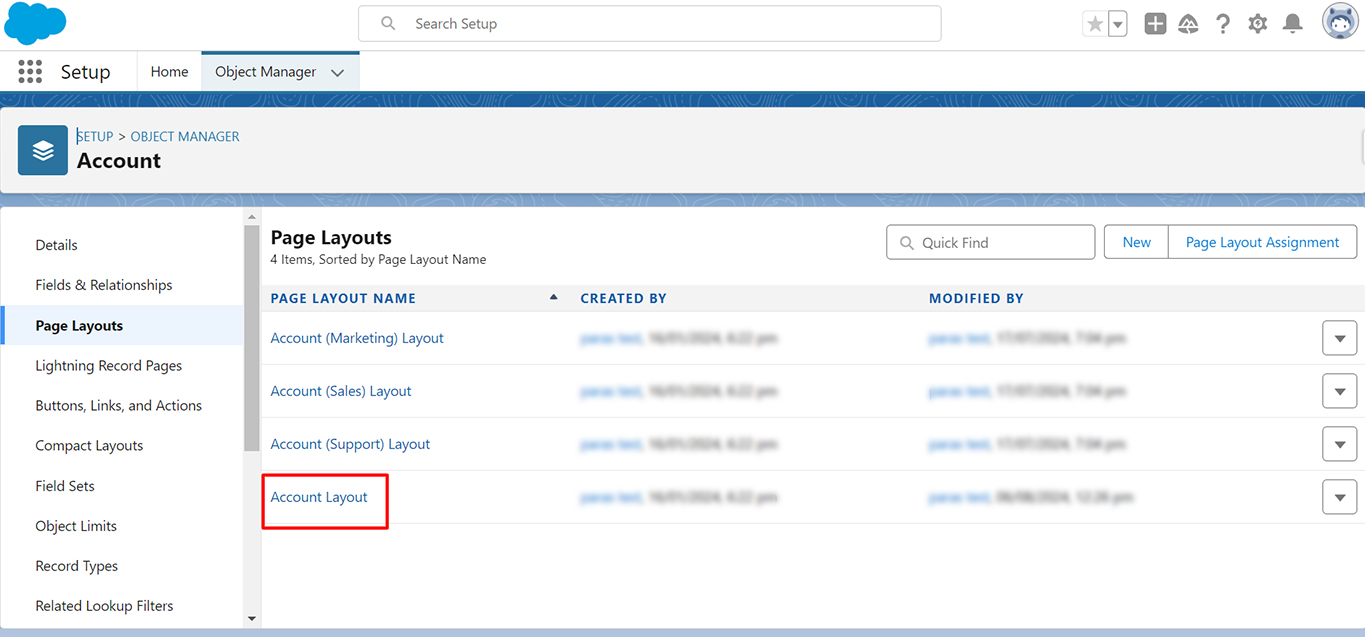This screenshot has width=1365, height=637.
Task: Switch to the Home tab
Action: (169, 72)
